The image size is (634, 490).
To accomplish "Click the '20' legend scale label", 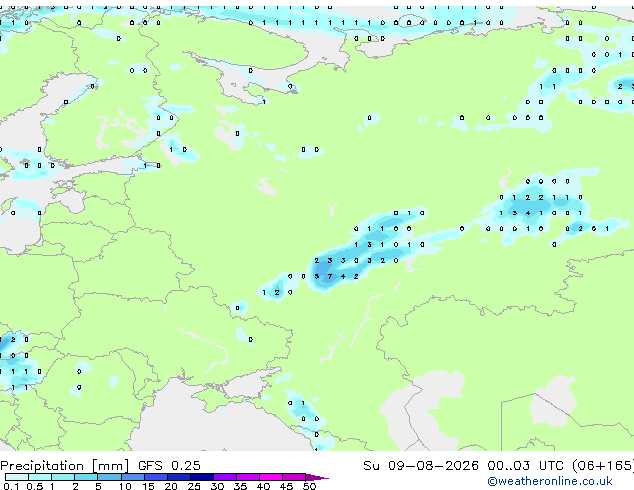I will [x=171, y=486].
